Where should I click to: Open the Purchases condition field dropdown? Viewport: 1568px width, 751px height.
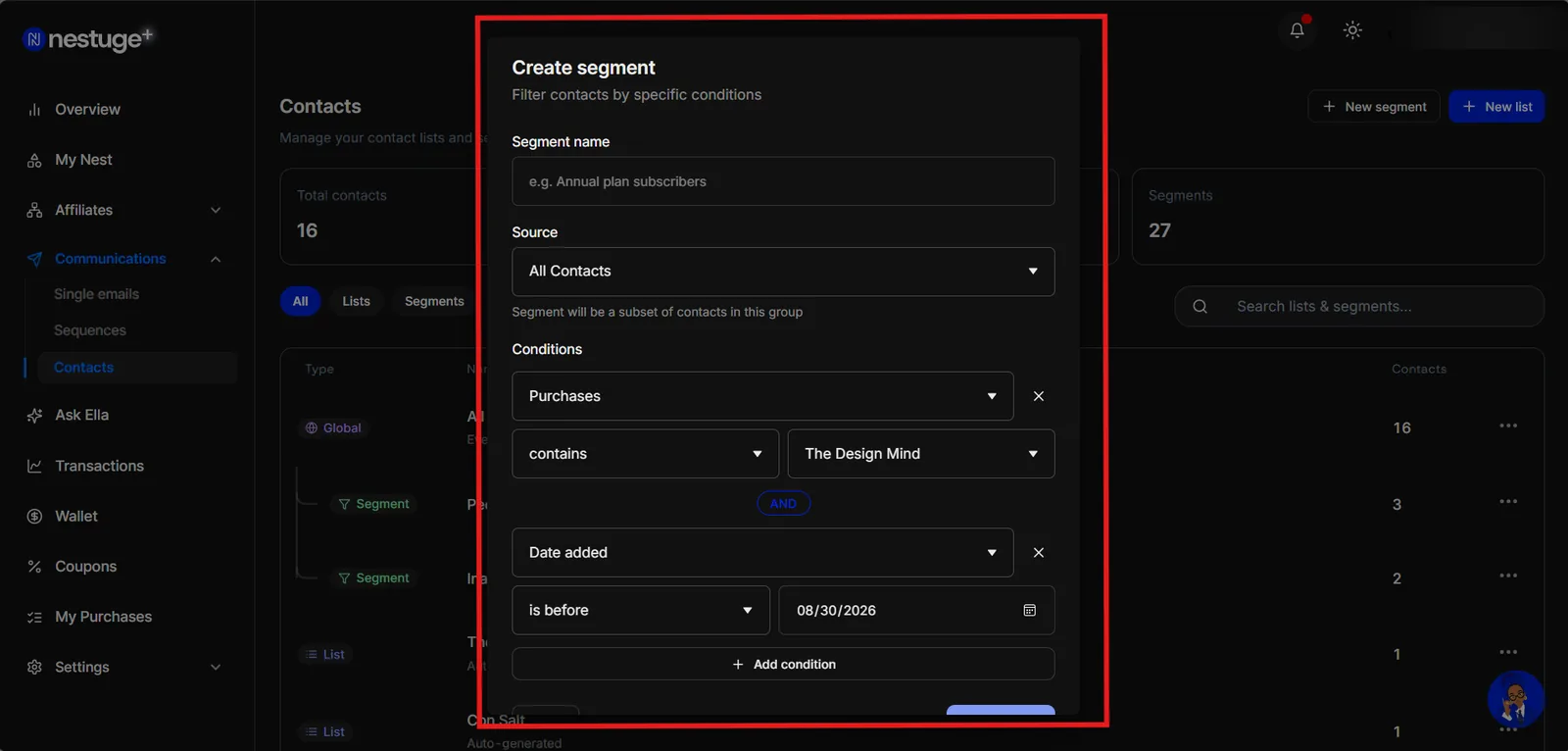(762, 396)
